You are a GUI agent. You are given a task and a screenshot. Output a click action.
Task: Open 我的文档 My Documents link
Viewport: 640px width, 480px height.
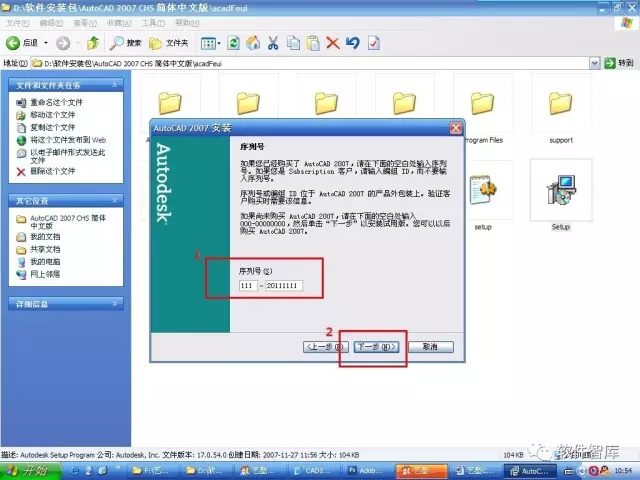[x=45, y=237]
